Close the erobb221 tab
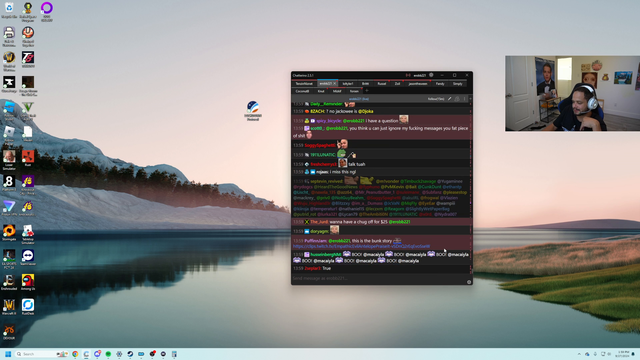The height and width of the screenshot is (360, 640). tap(335, 84)
